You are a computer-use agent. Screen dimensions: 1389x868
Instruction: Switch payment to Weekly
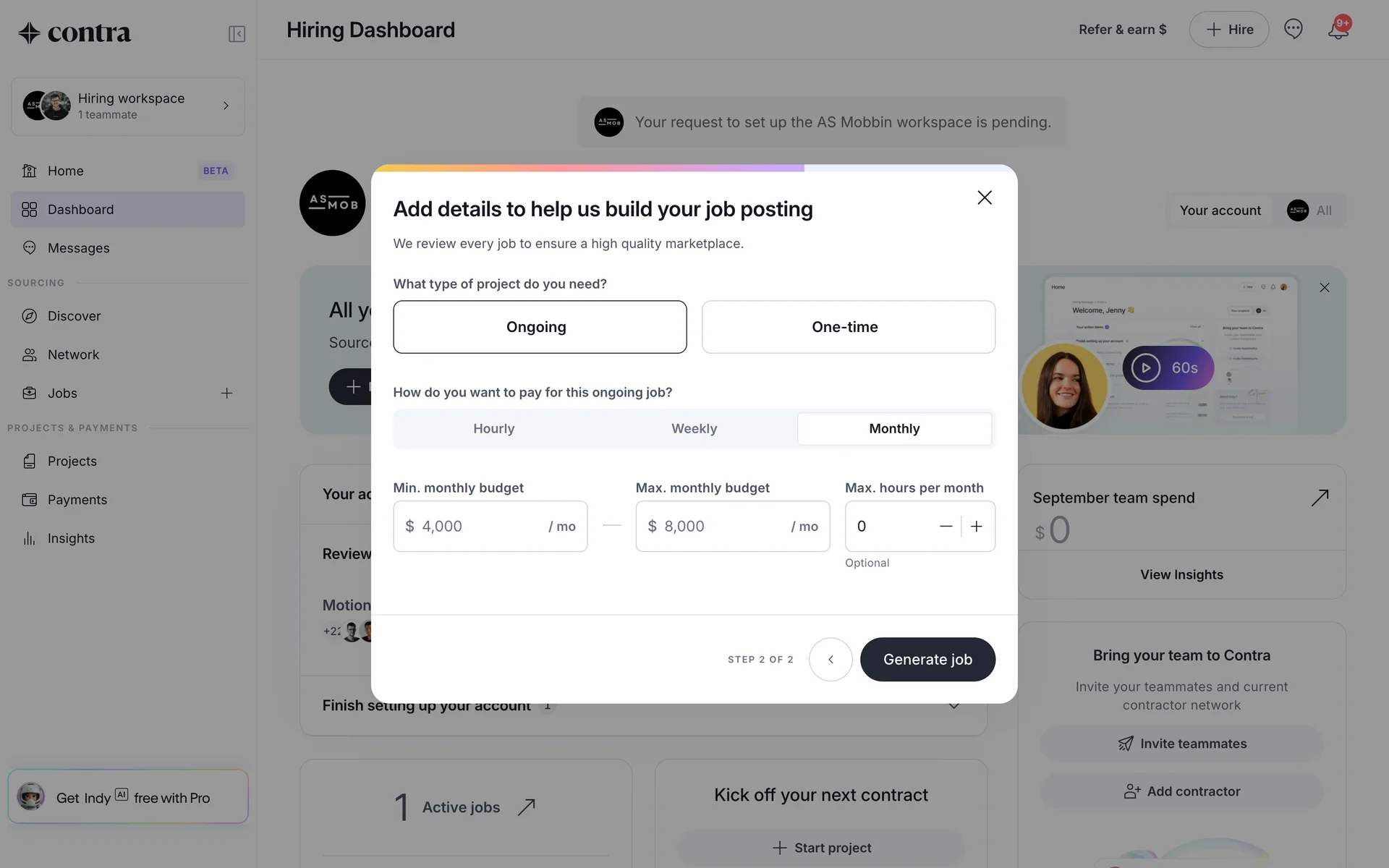[694, 429]
